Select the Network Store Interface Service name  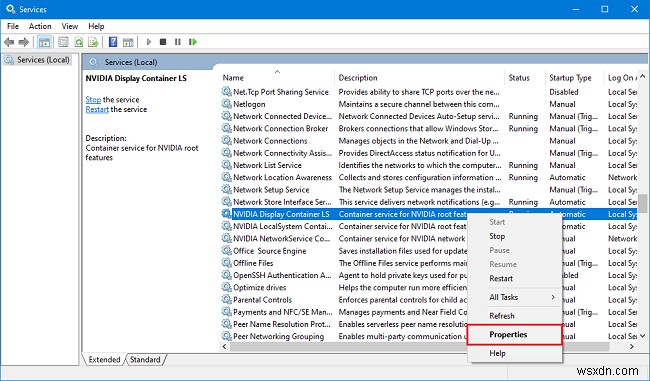[x=282, y=202]
